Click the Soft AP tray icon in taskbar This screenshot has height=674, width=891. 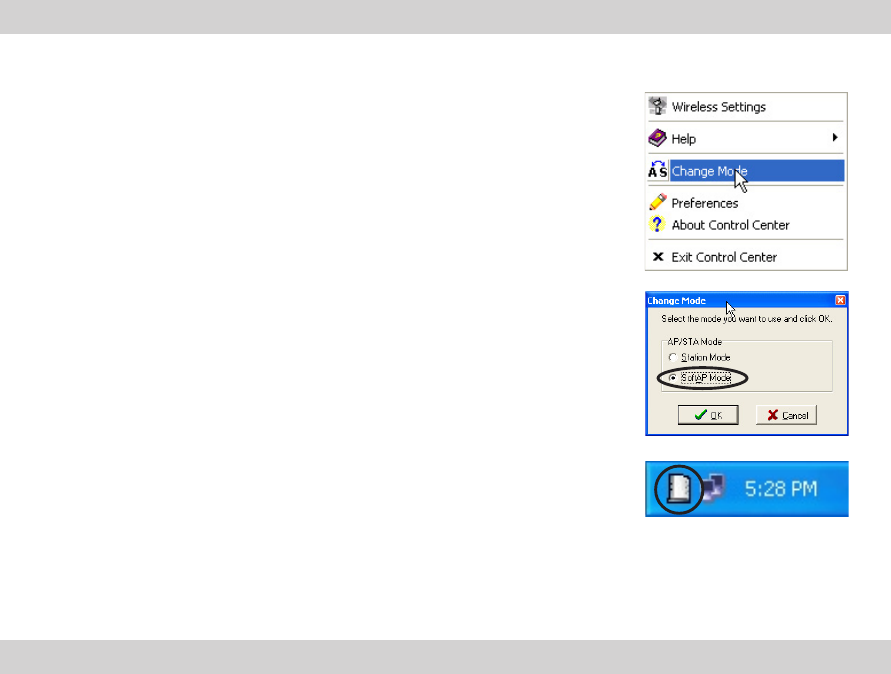tap(679, 489)
